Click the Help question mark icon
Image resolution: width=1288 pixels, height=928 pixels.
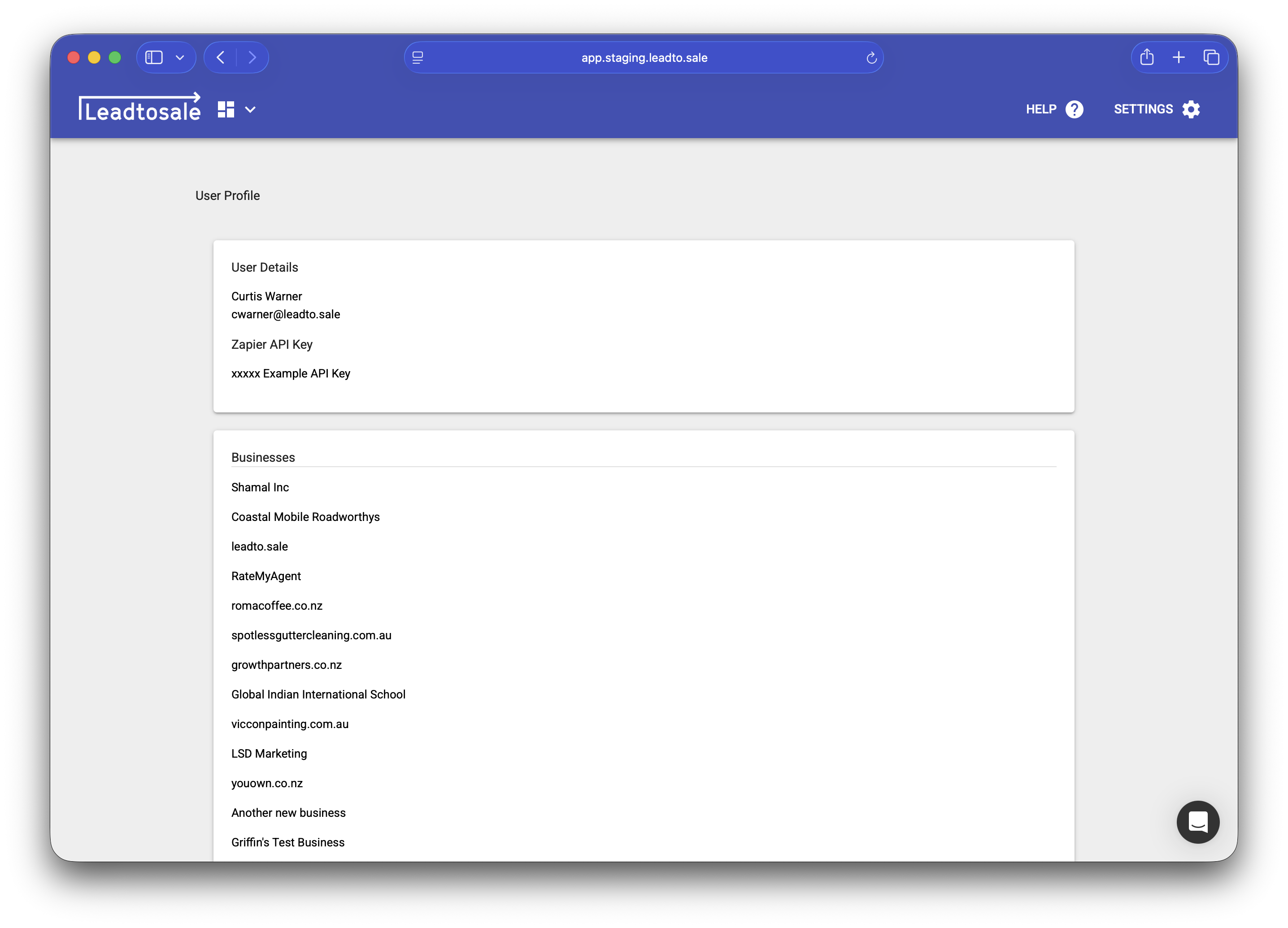1075,109
